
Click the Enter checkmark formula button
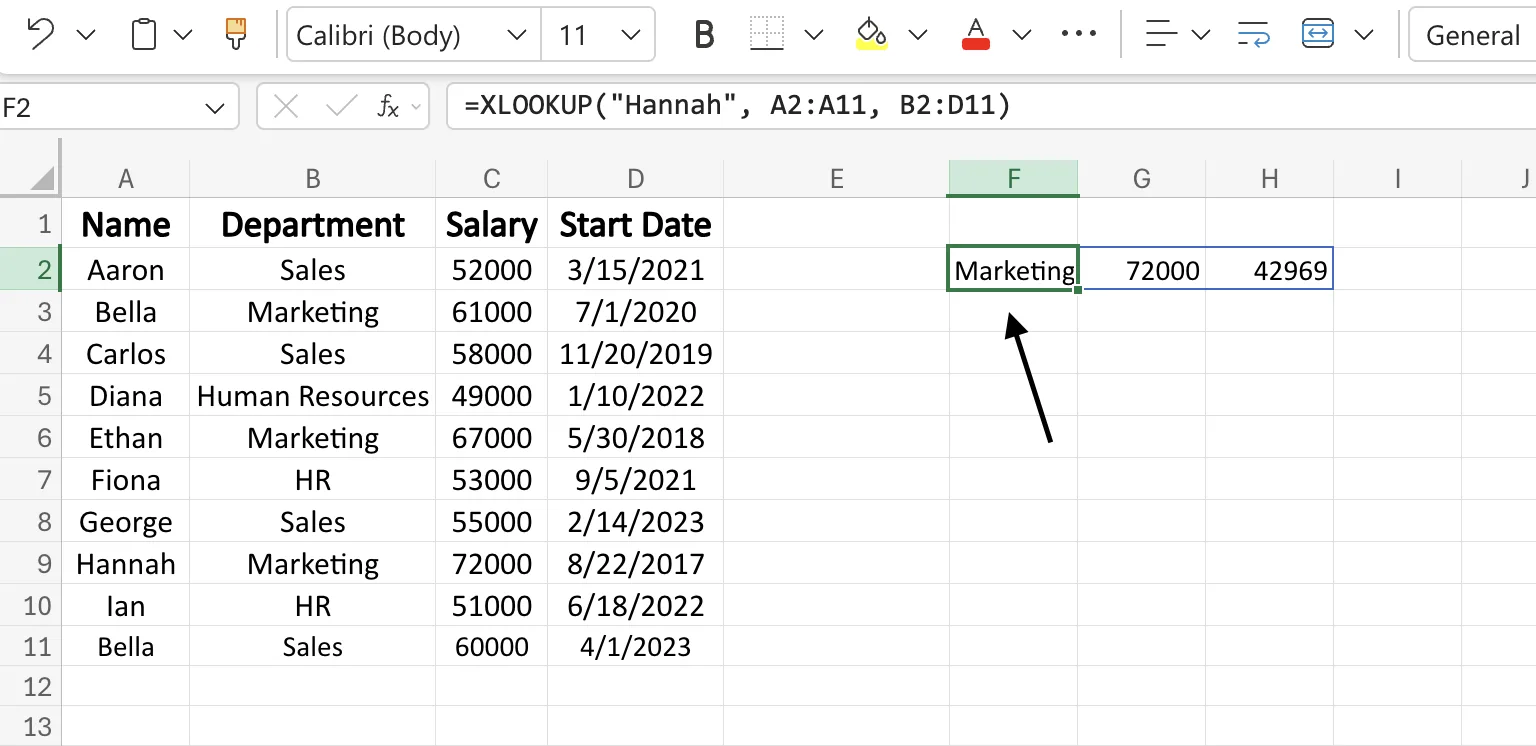[x=341, y=106]
